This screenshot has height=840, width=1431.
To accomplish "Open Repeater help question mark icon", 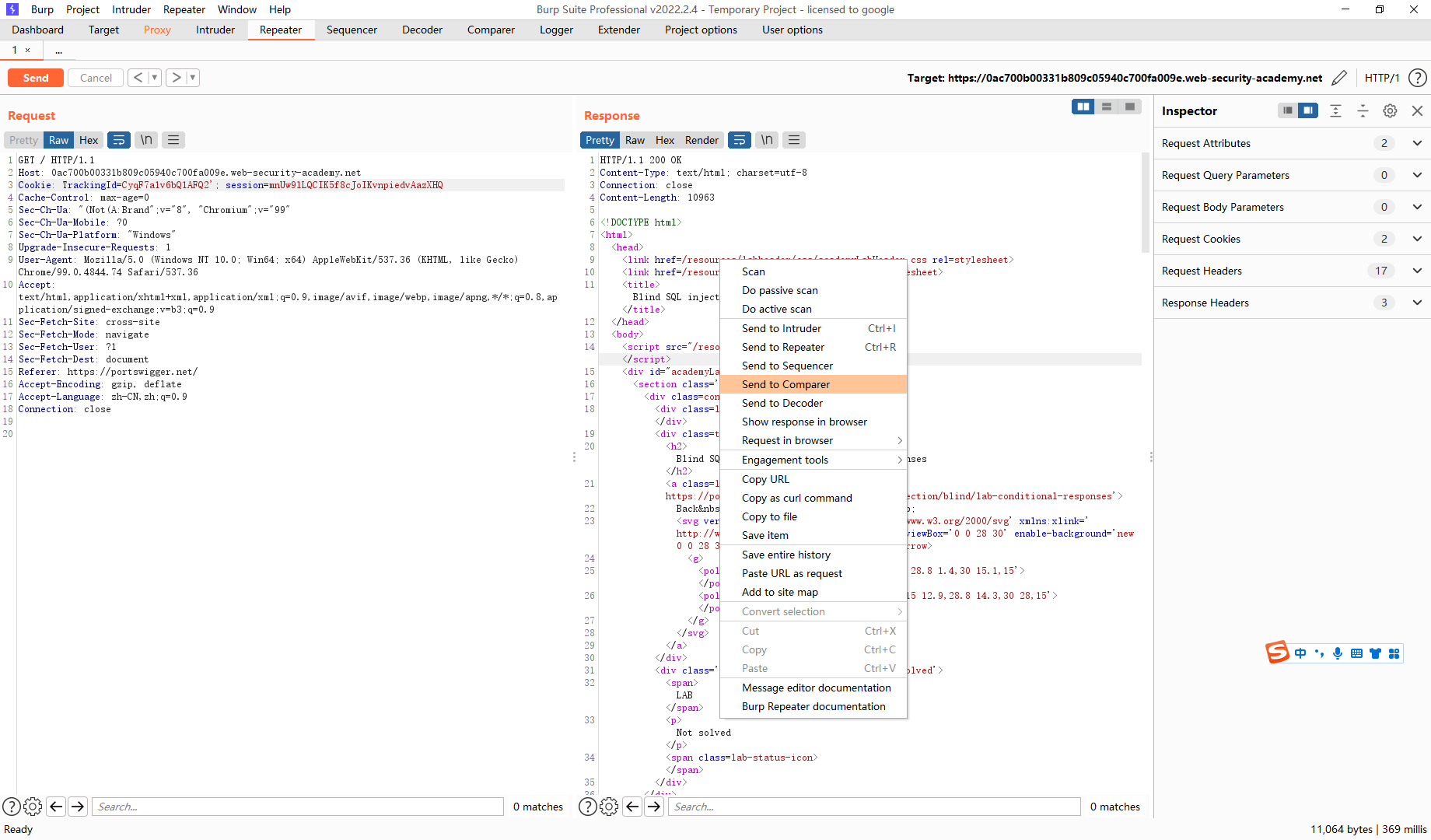I will pyautogui.click(x=1418, y=78).
